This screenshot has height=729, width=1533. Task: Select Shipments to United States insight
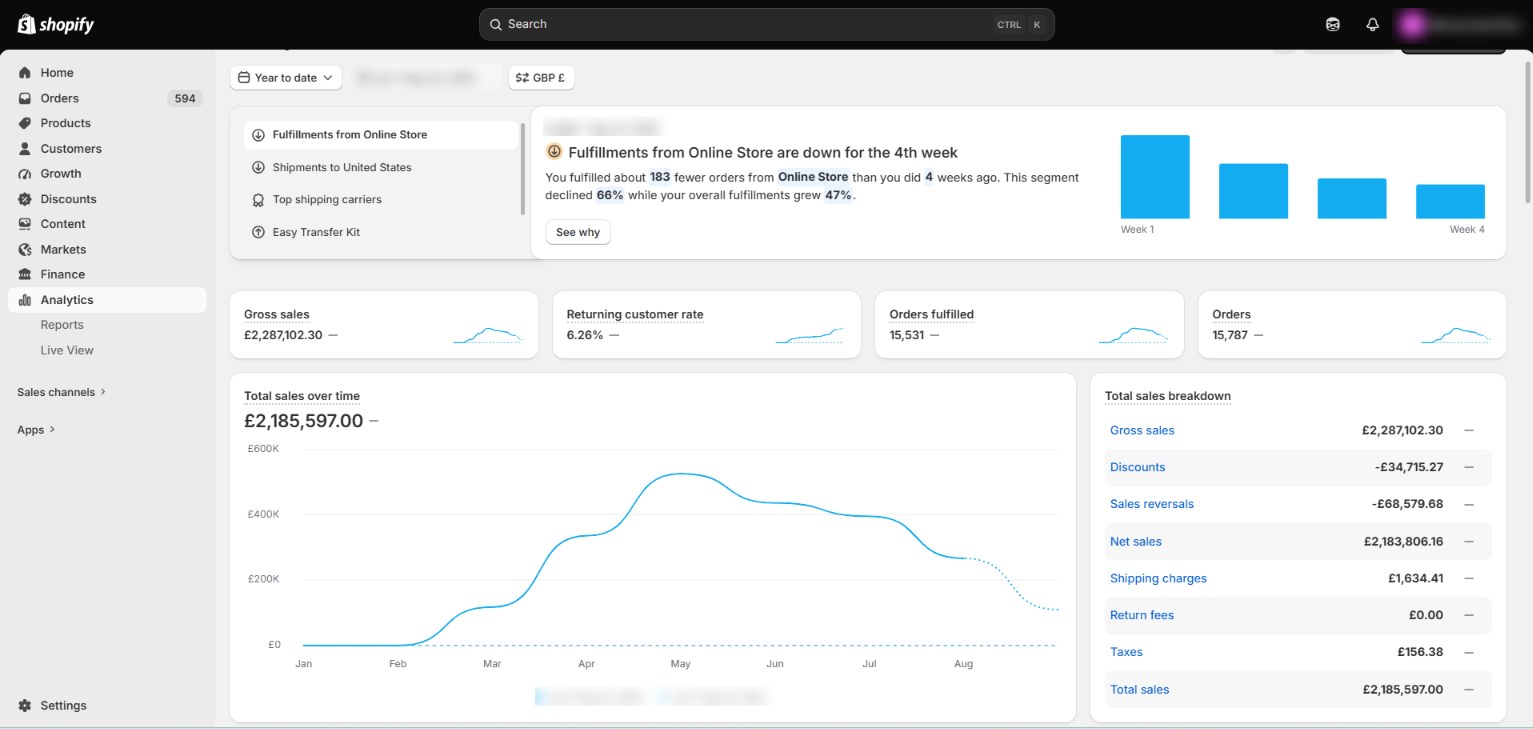[x=381, y=167]
